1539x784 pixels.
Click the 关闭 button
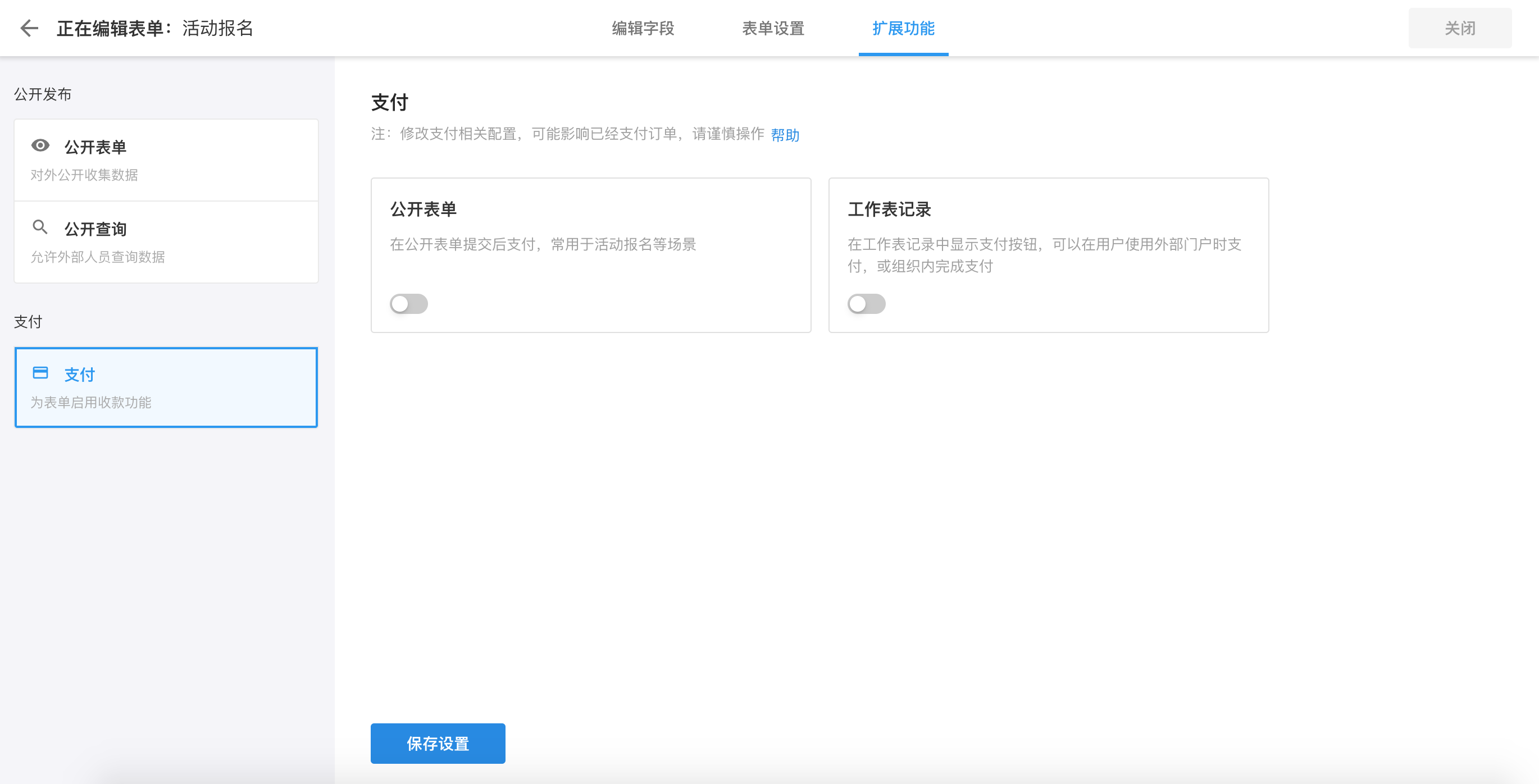coord(1460,28)
